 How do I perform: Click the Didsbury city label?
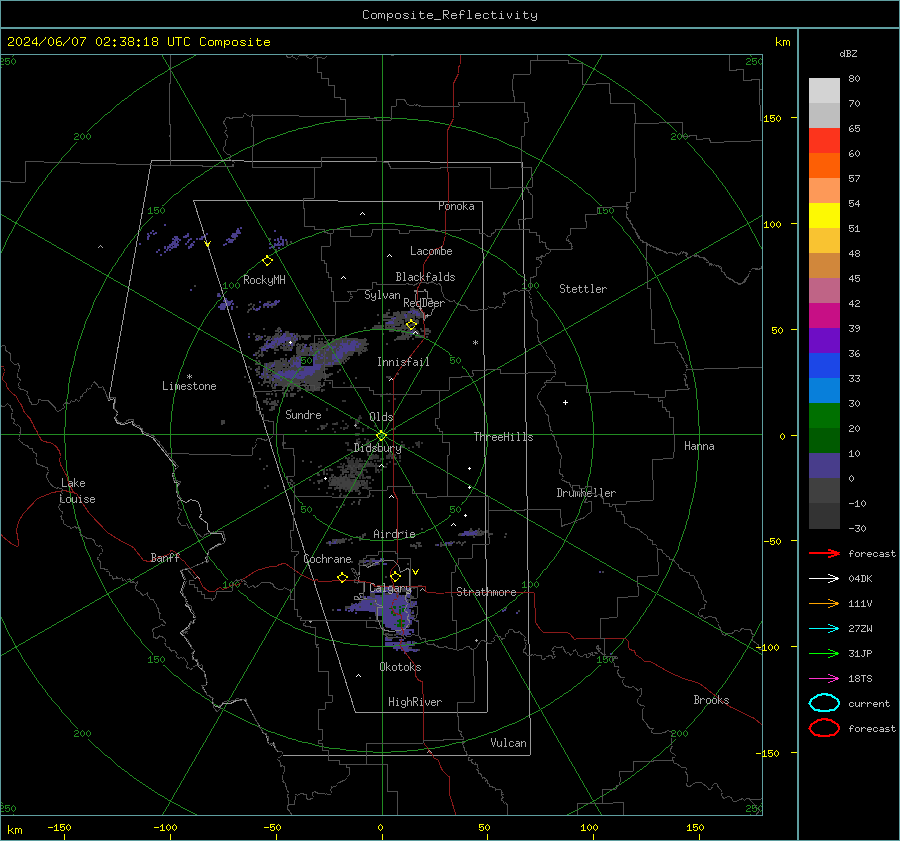[x=378, y=448]
